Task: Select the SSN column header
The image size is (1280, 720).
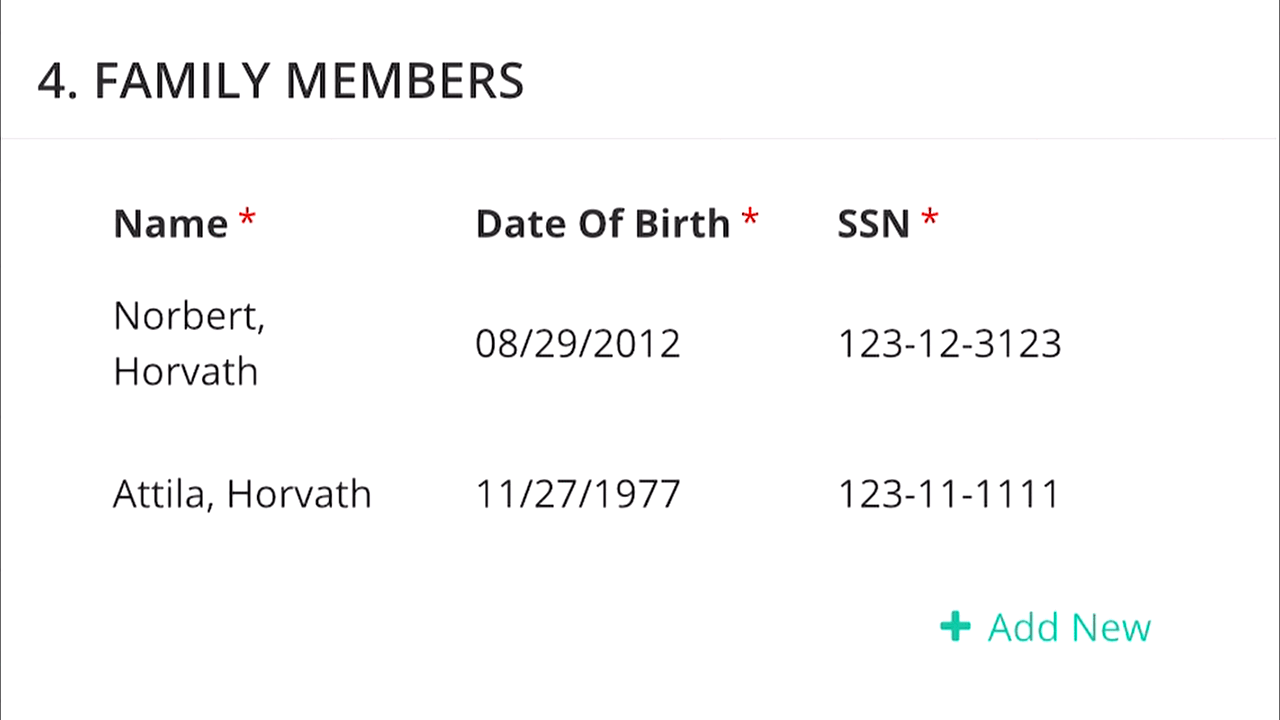Action: pyautogui.click(x=873, y=223)
